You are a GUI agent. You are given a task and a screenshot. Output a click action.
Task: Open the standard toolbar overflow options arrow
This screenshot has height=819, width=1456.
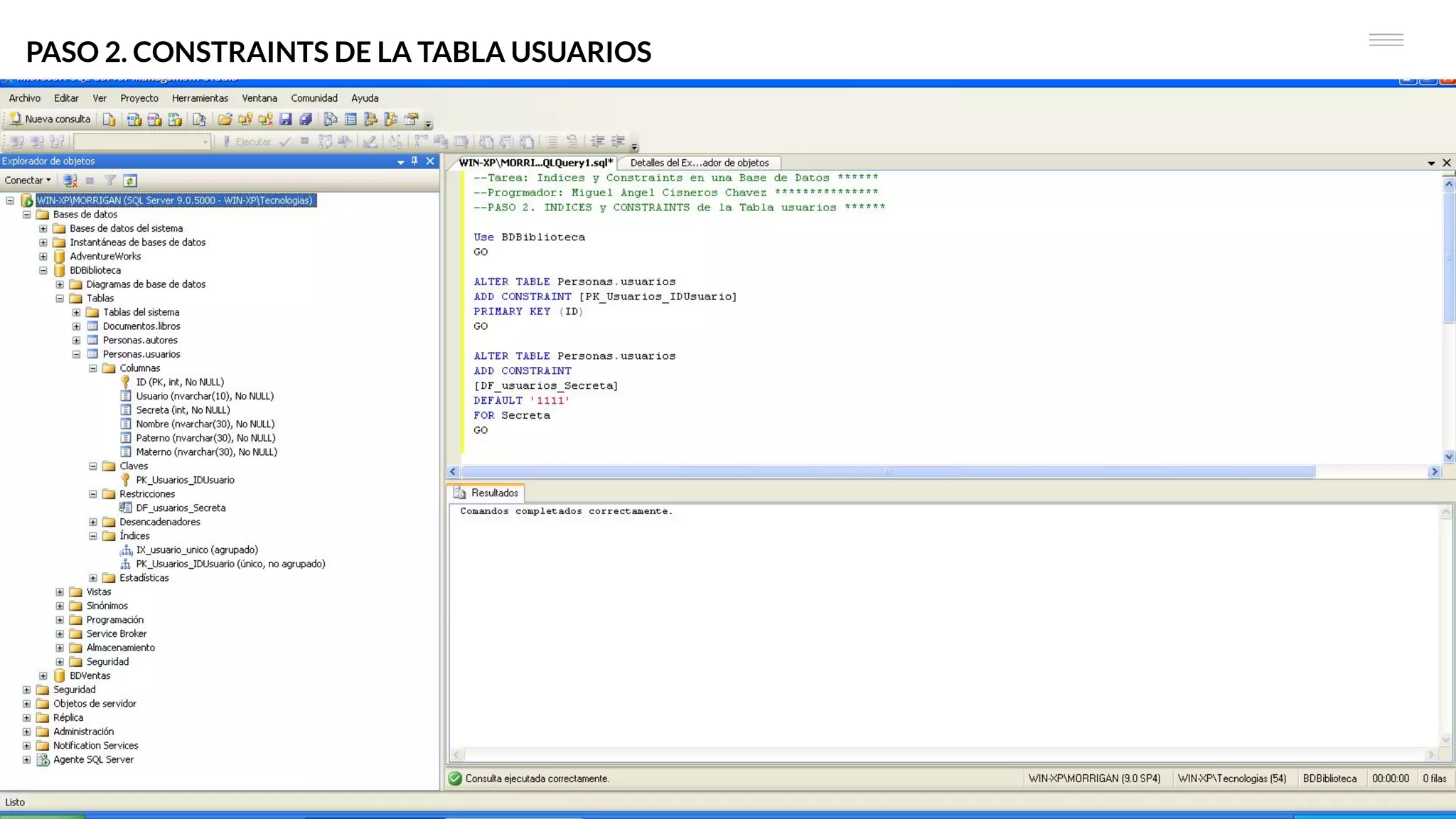click(428, 124)
